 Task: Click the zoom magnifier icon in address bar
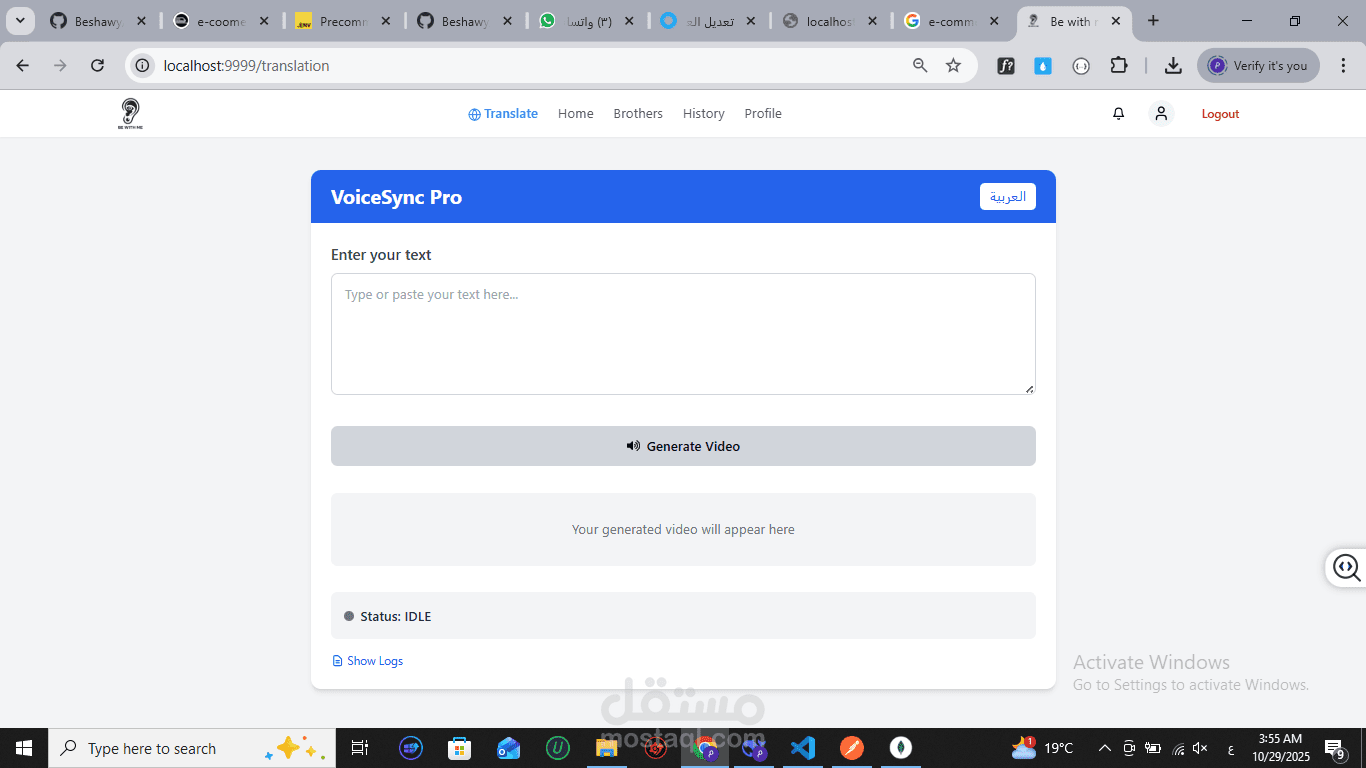[x=920, y=66]
